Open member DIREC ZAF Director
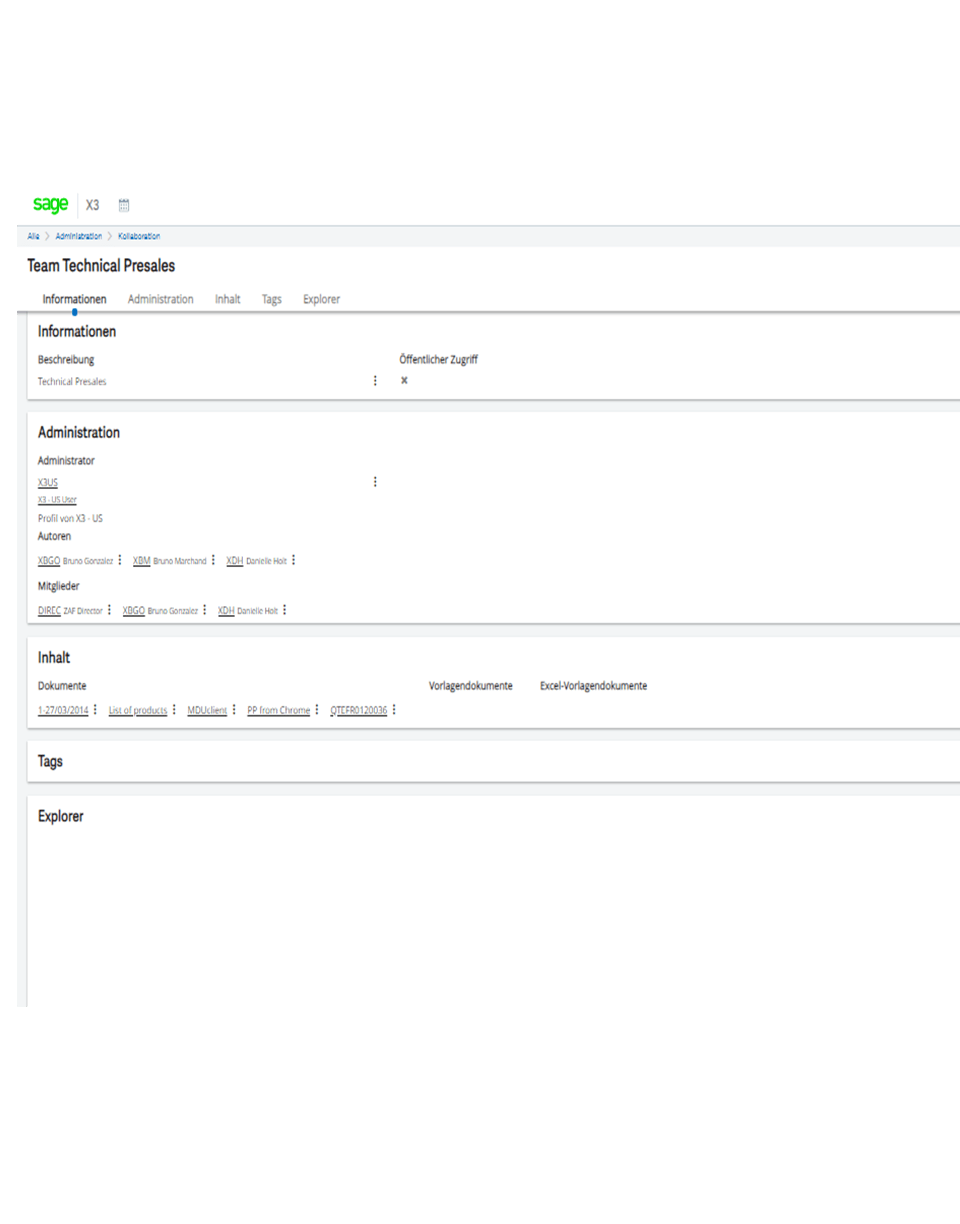The width and height of the screenshot is (960, 1224). click(70, 610)
